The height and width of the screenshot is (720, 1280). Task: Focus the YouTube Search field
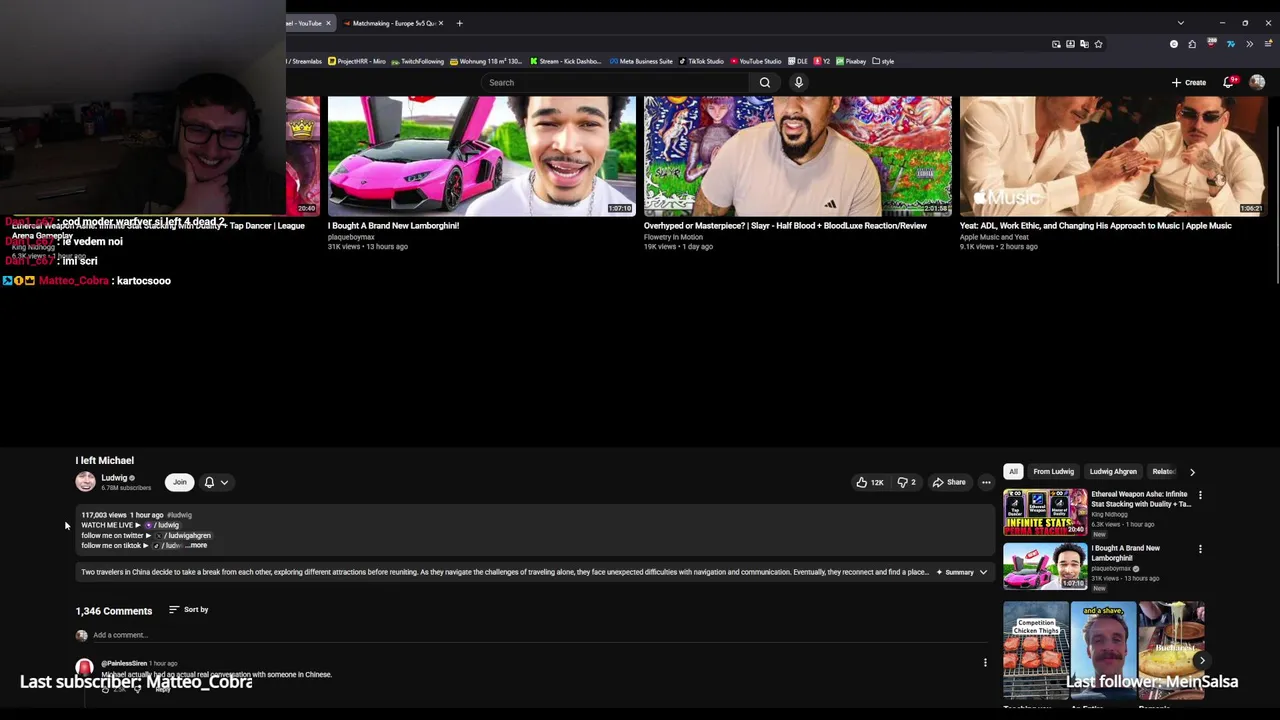(x=615, y=83)
